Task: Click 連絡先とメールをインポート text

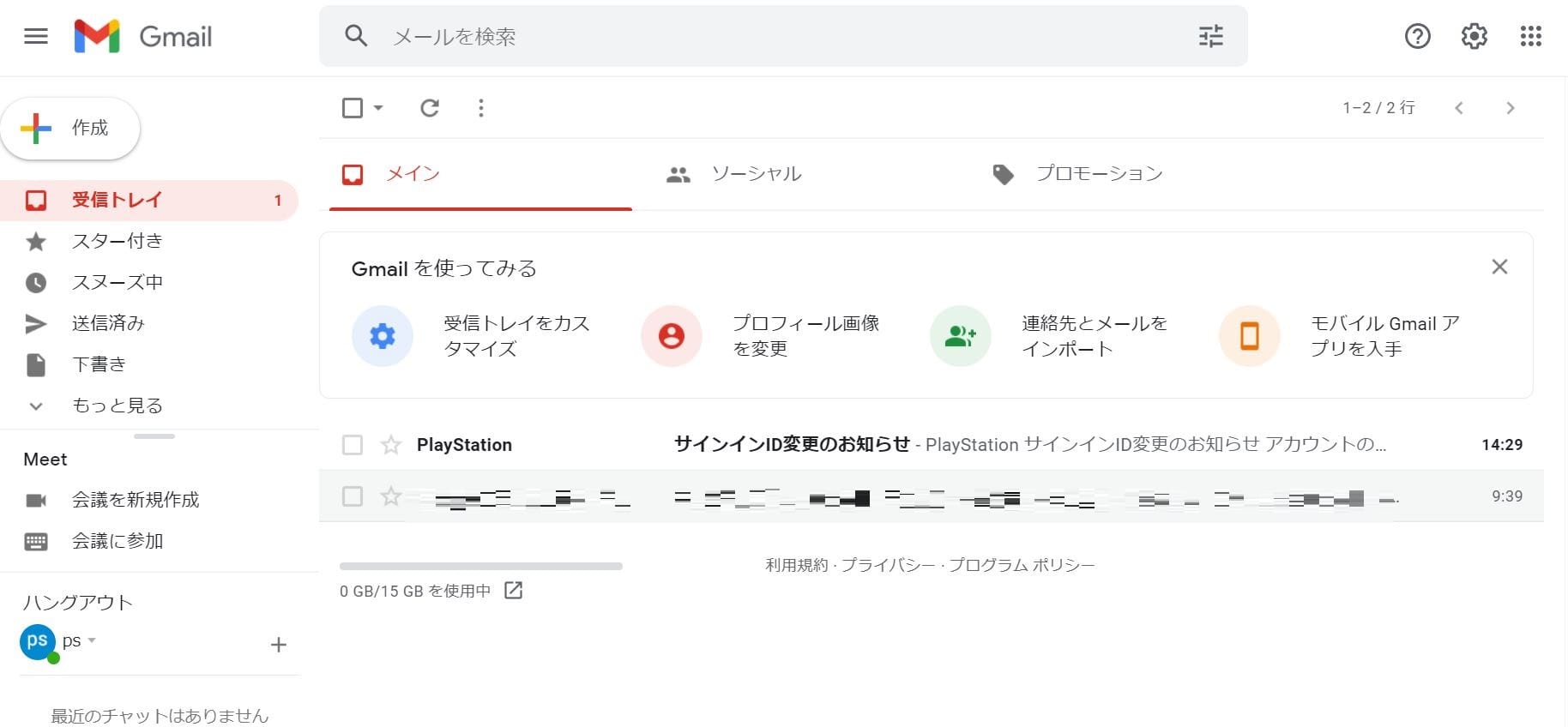Action: (1095, 336)
